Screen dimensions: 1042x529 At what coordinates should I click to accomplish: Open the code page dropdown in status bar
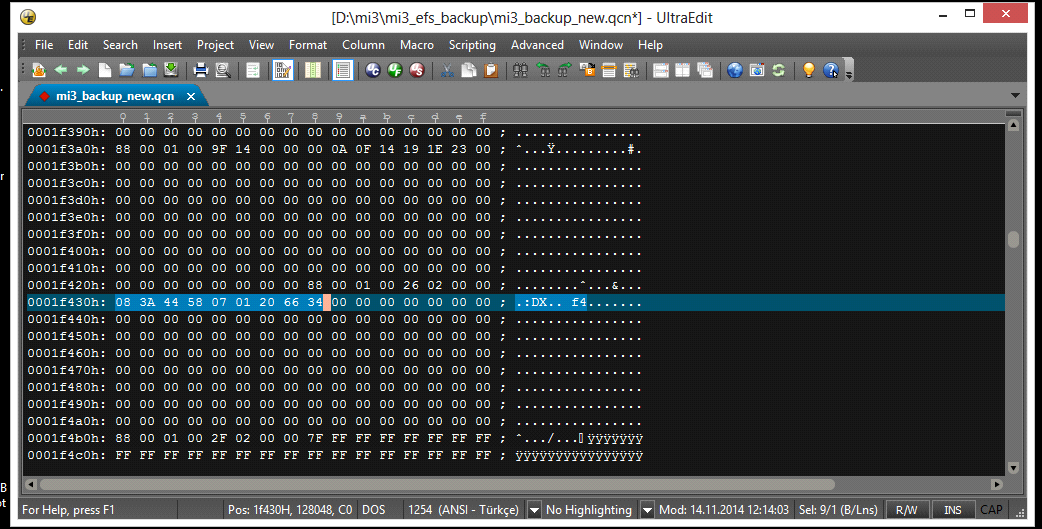coord(533,510)
